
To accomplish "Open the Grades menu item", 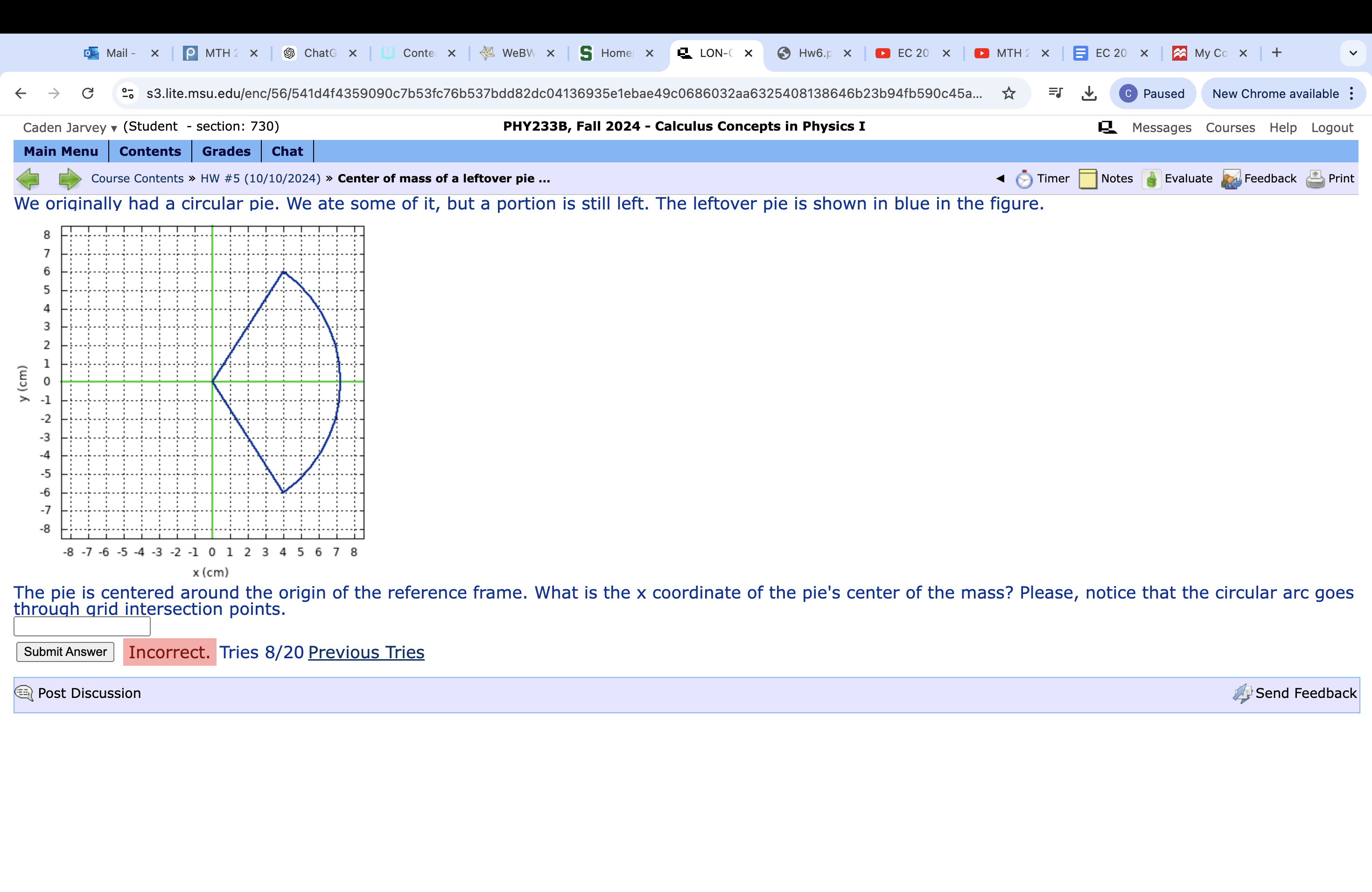I will (x=226, y=152).
